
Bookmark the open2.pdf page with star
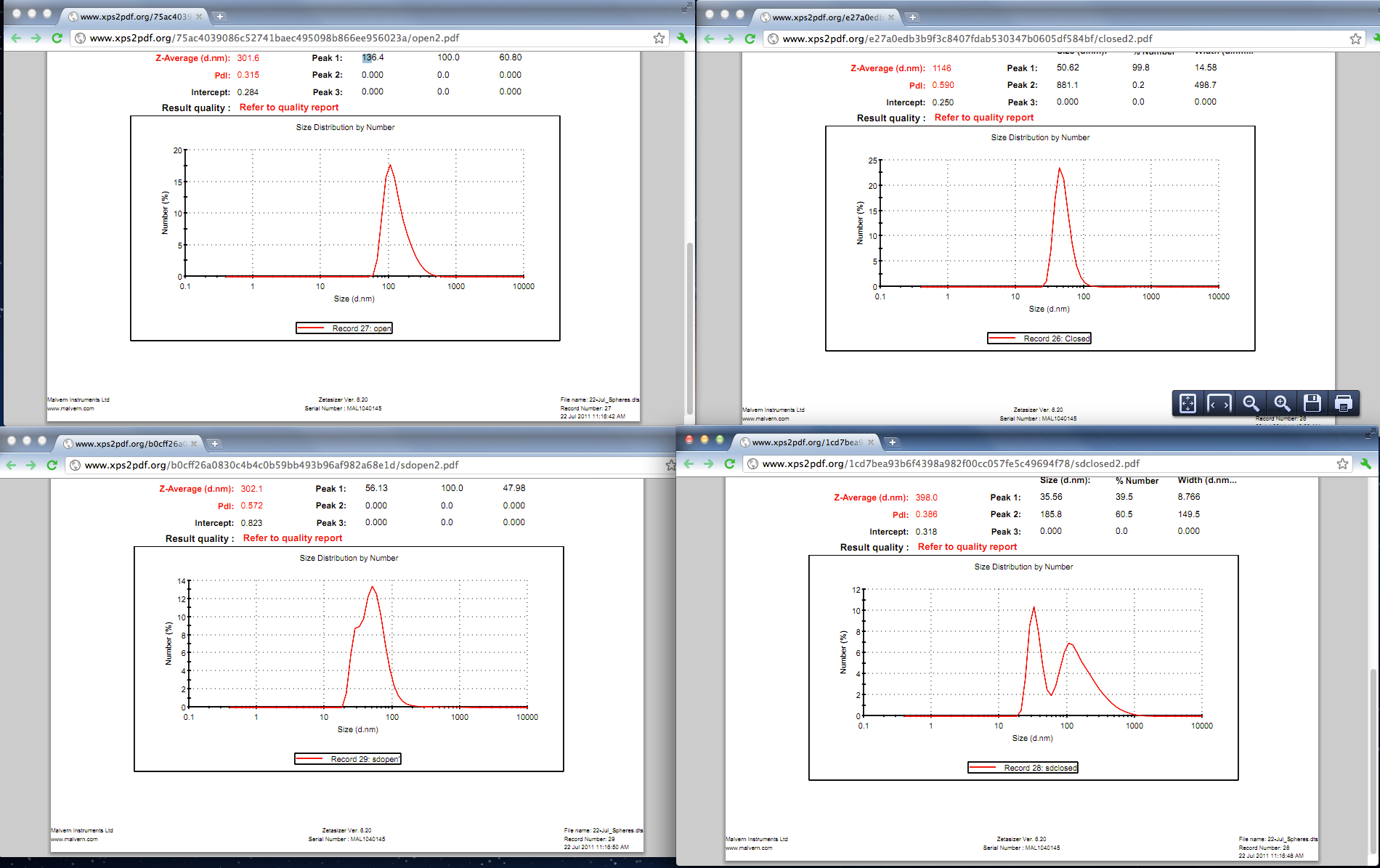pyautogui.click(x=659, y=38)
